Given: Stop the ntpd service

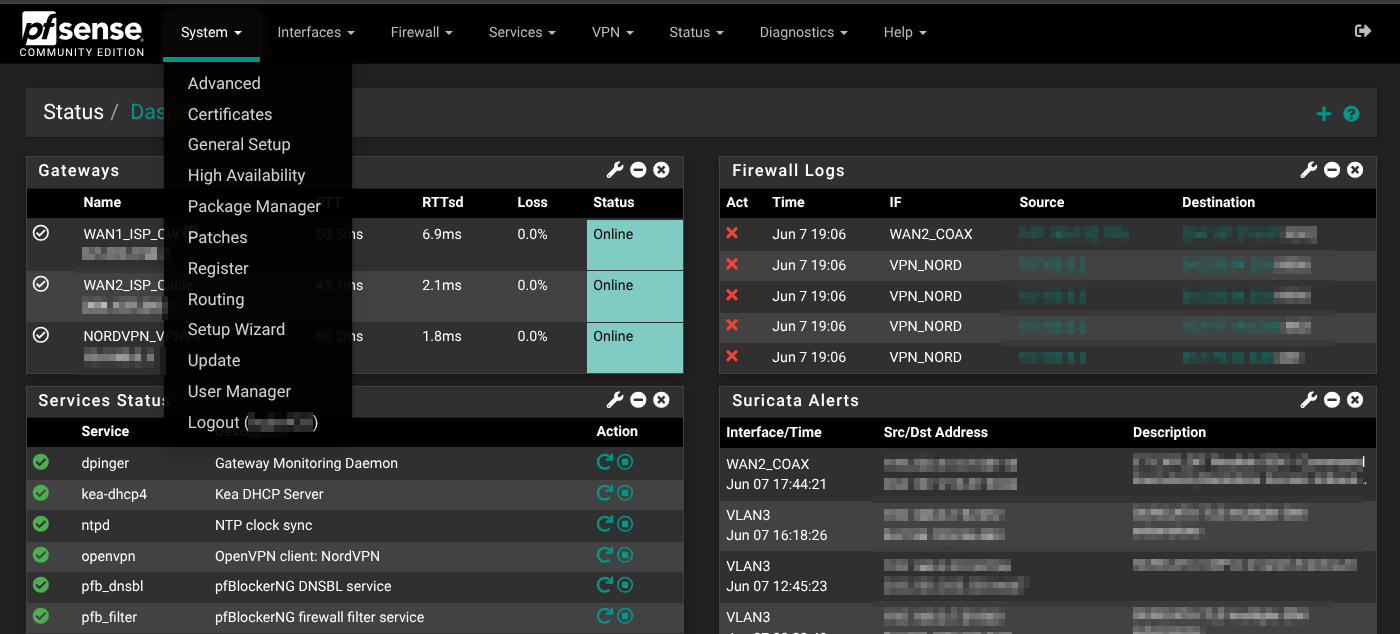Looking at the screenshot, I should click(x=625, y=524).
